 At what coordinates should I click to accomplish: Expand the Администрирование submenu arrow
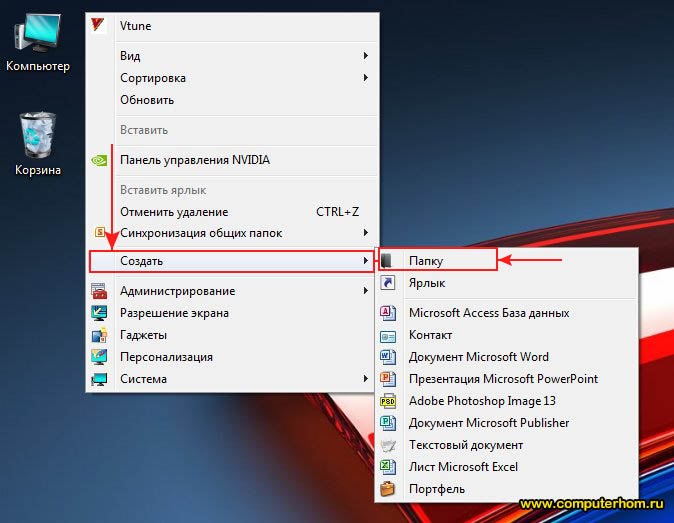[365, 291]
